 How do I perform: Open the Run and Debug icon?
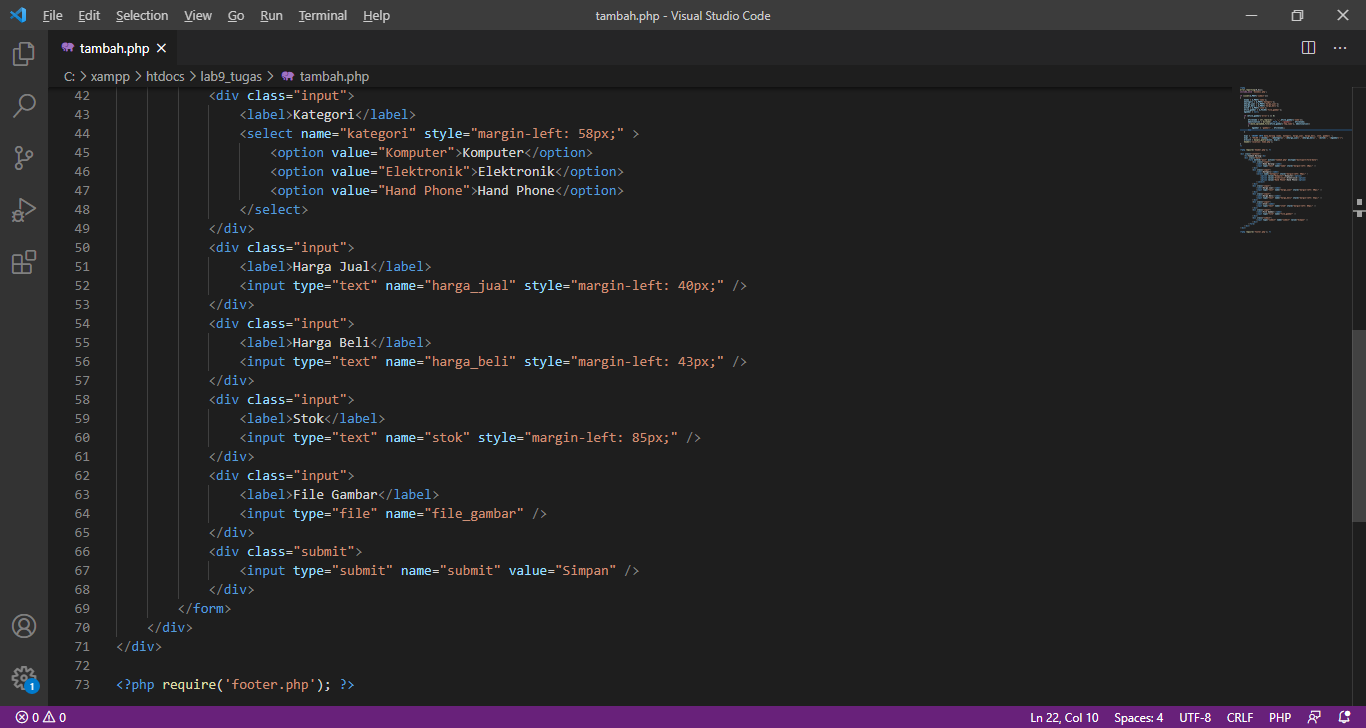coord(24,210)
